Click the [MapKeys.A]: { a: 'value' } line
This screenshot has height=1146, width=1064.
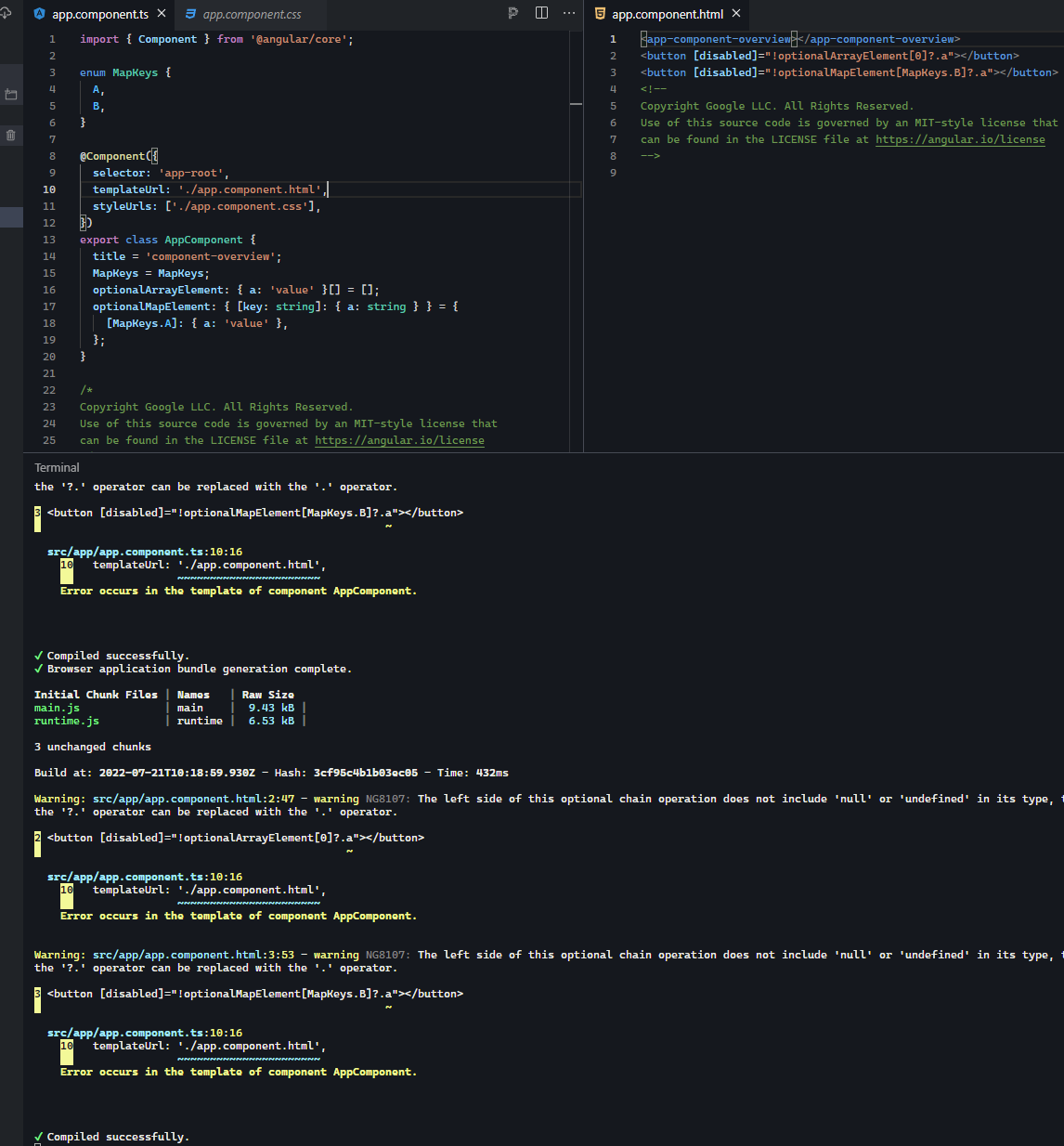197,323
